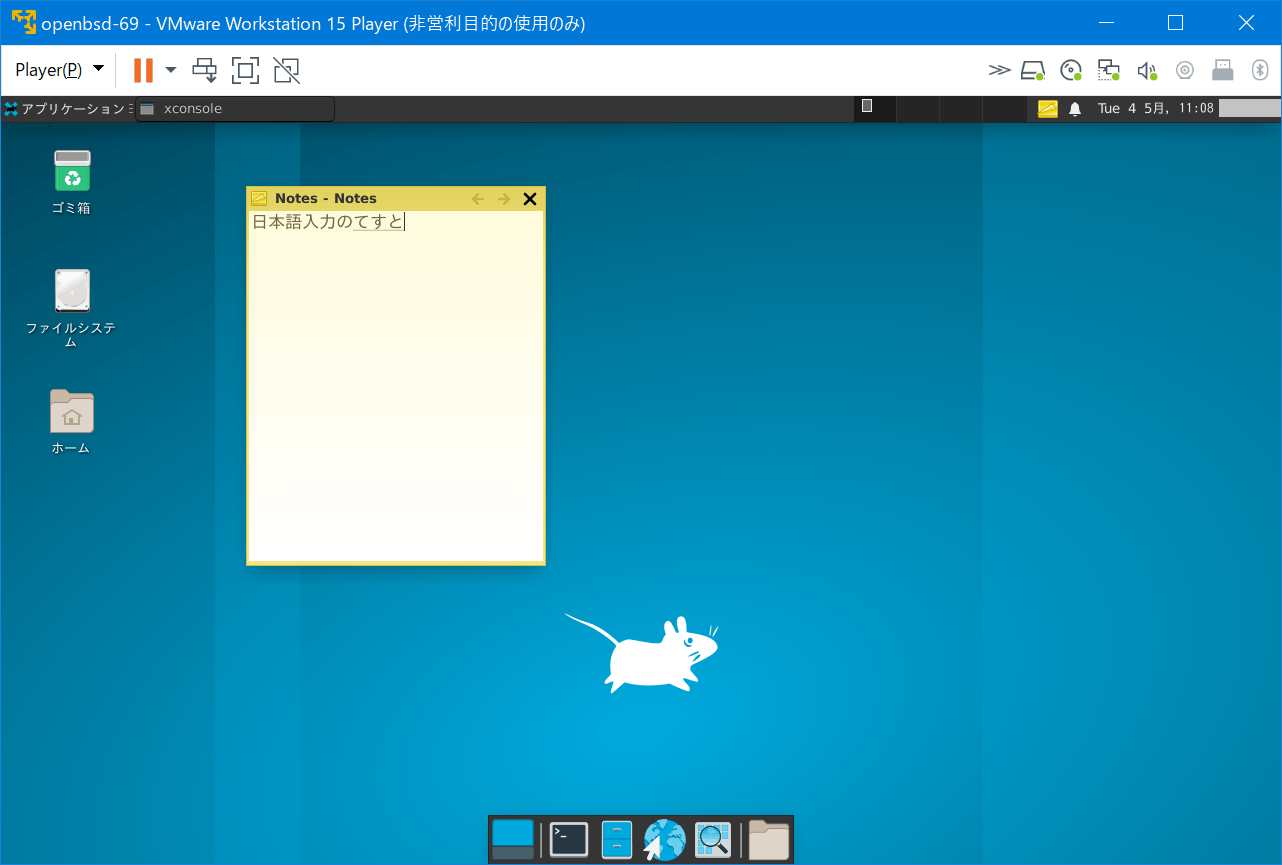Click the notification bell in the tray
Viewport: 1282px width, 865px height.
1074,108
